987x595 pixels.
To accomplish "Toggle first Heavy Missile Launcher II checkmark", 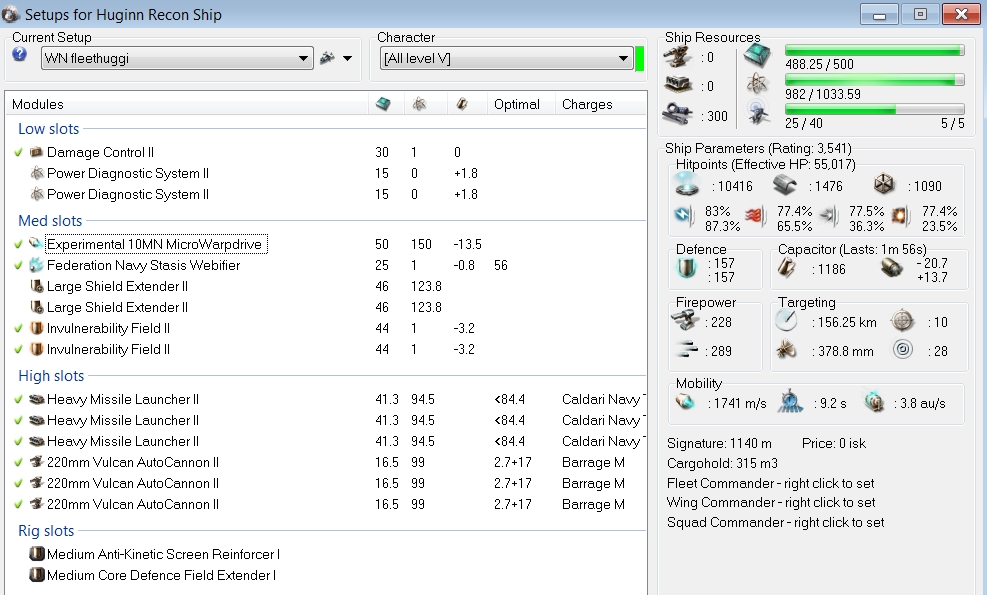I will 18,399.
